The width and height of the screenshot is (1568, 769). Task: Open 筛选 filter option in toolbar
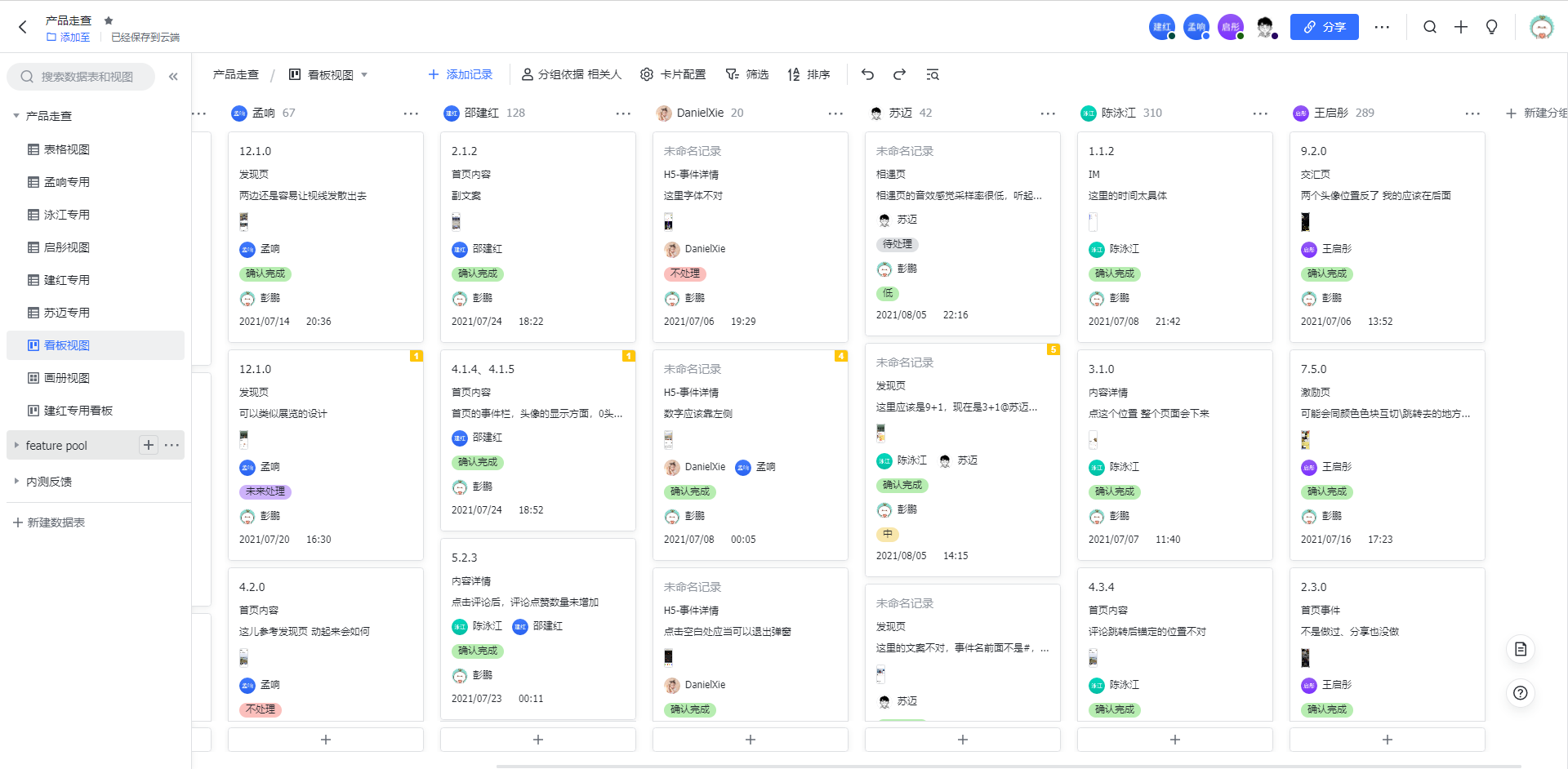(747, 74)
